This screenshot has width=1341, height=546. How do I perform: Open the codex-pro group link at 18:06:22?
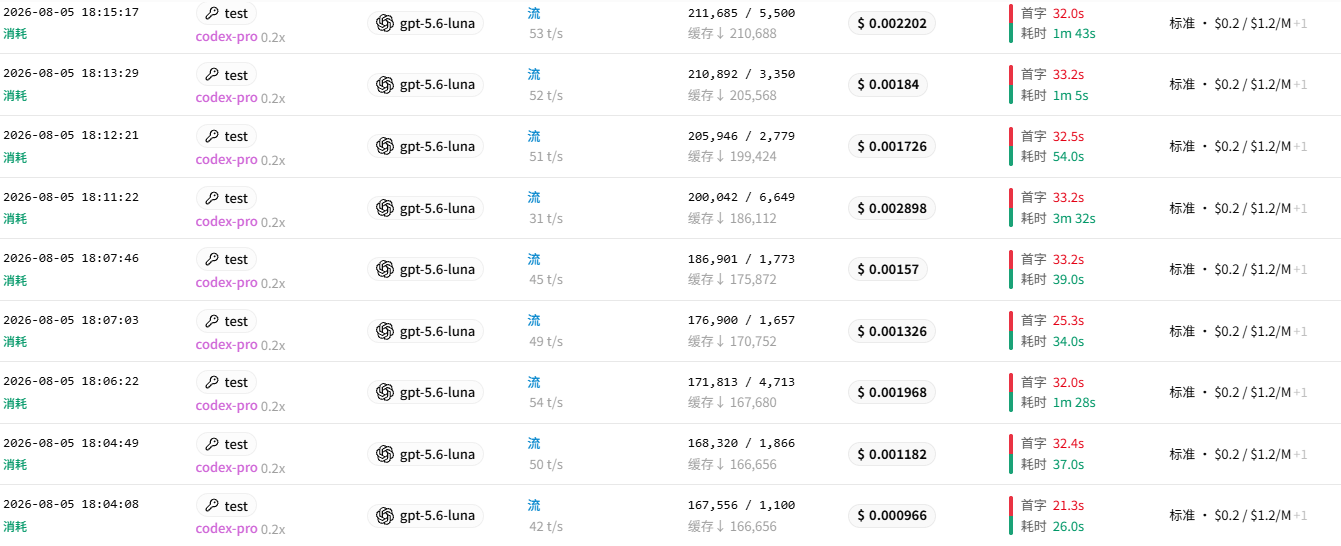pos(227,406)
